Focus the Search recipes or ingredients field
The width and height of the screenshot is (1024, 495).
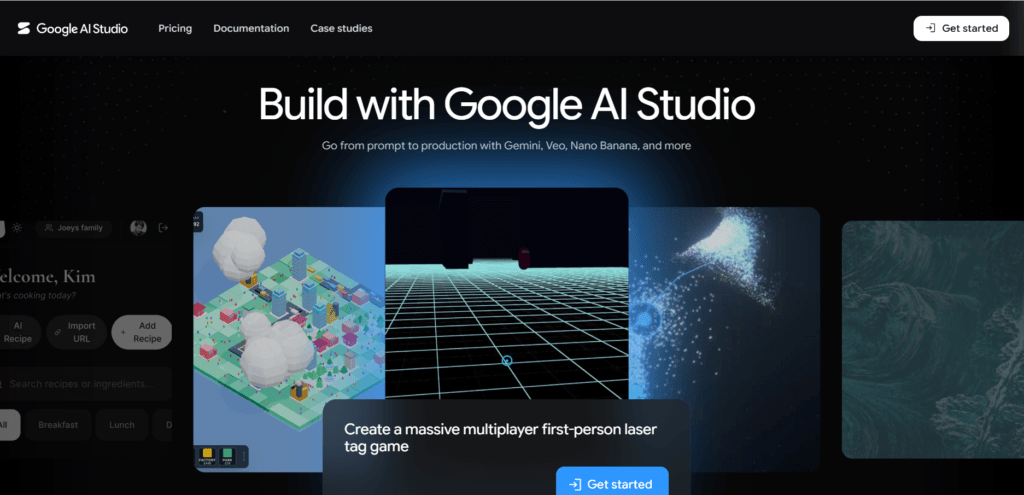coord(86,384)
